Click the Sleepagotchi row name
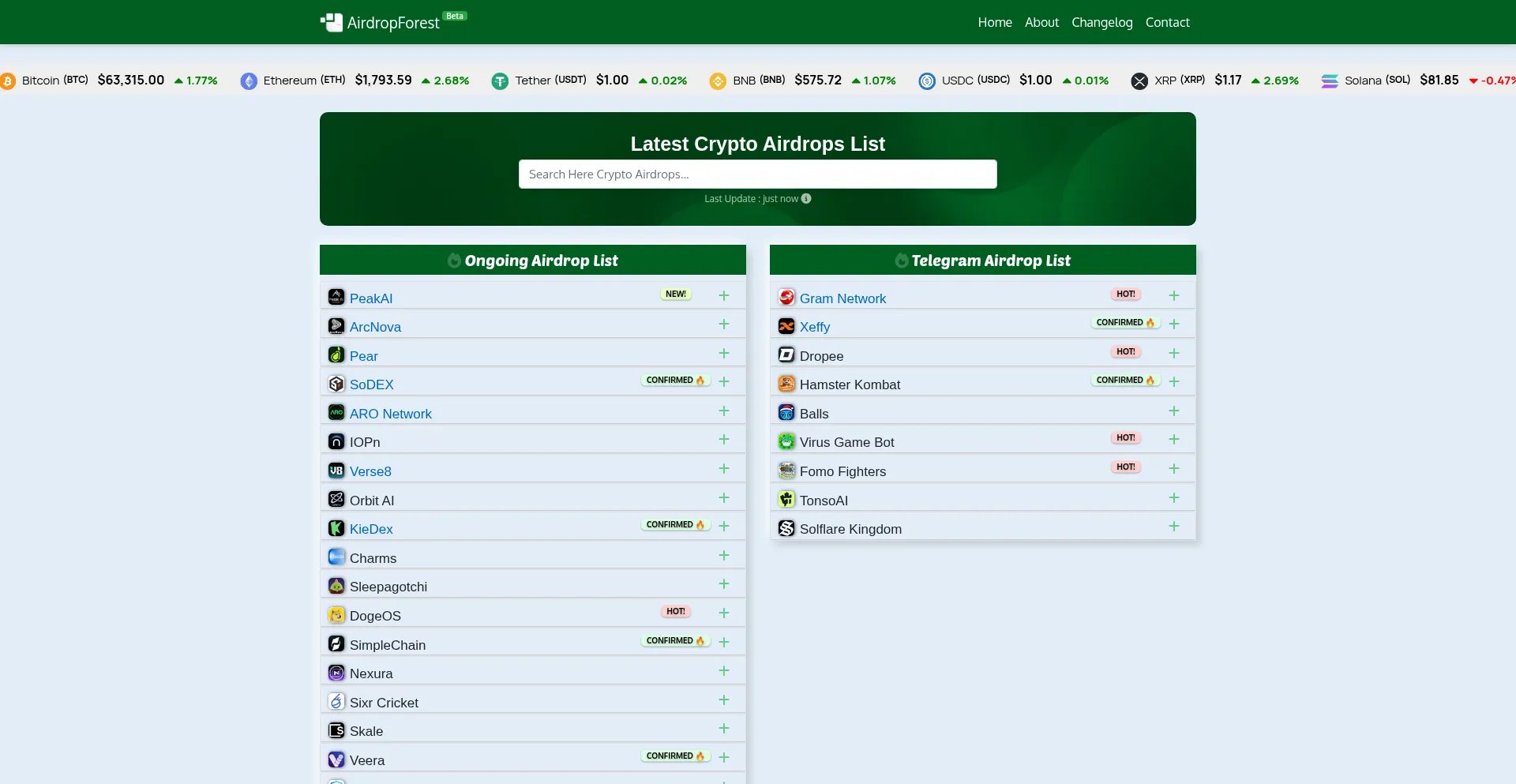The width and height of the screenshot is (1516, 784). tap(388, 587)
